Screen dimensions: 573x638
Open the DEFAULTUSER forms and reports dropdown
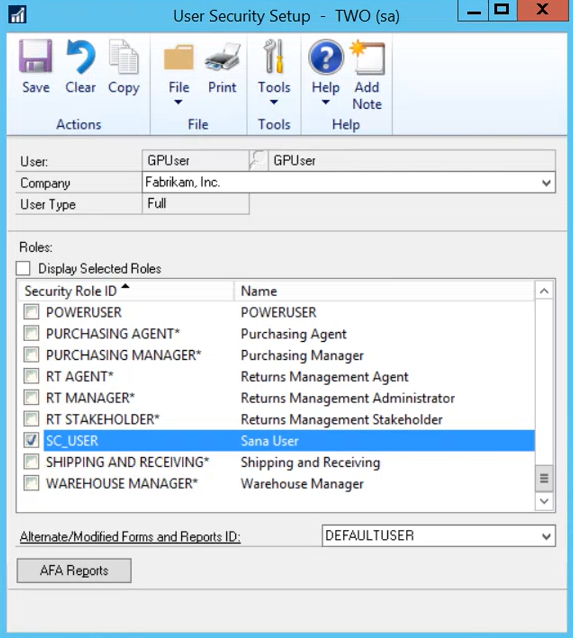tap(546, 536)
